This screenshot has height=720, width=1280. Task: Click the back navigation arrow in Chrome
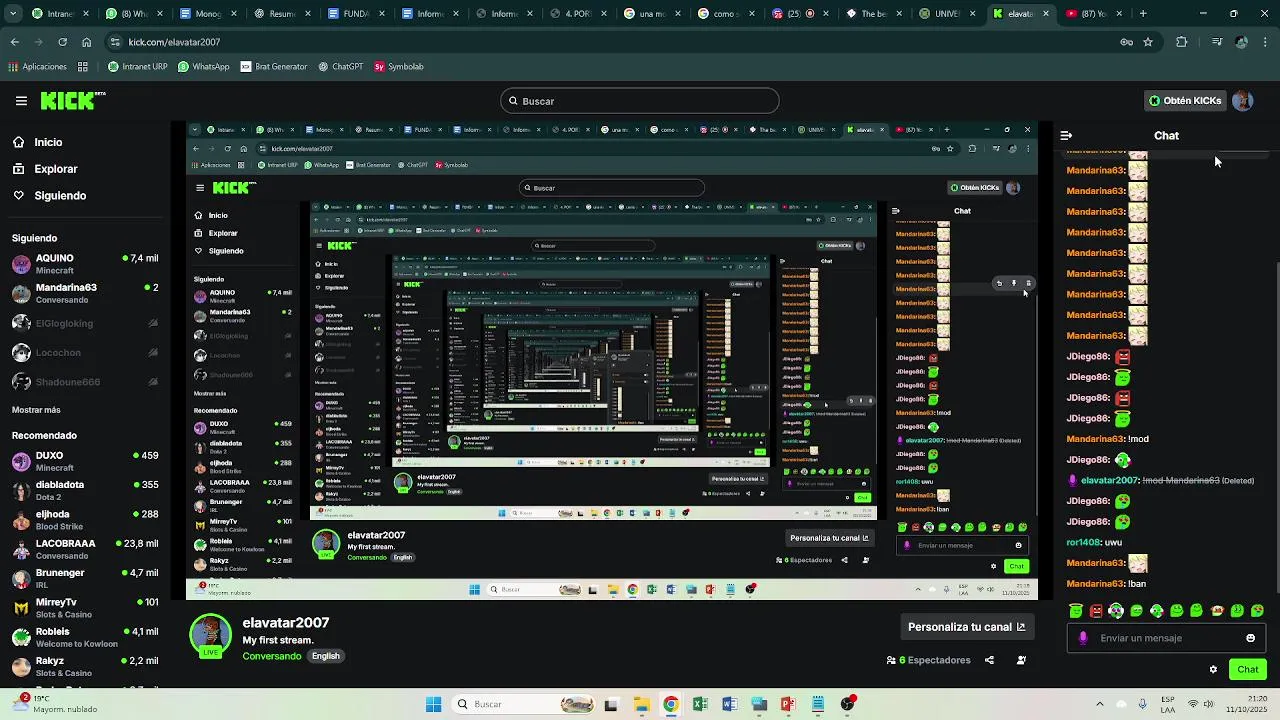pyautogui.click(x=14, y=42)
